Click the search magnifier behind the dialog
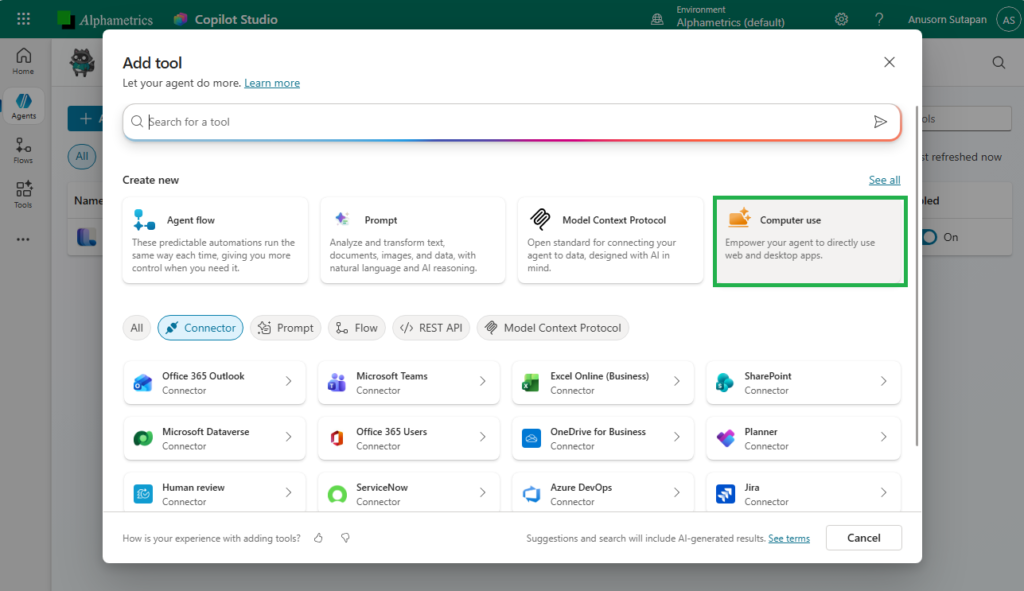The width and height of the screenshot is (1024, 591). (999, 63)
